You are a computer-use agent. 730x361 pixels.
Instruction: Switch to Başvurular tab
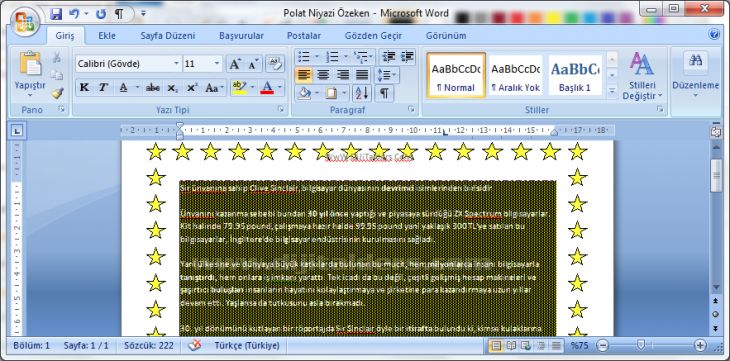pyautogui.click(x=241, y=36)
